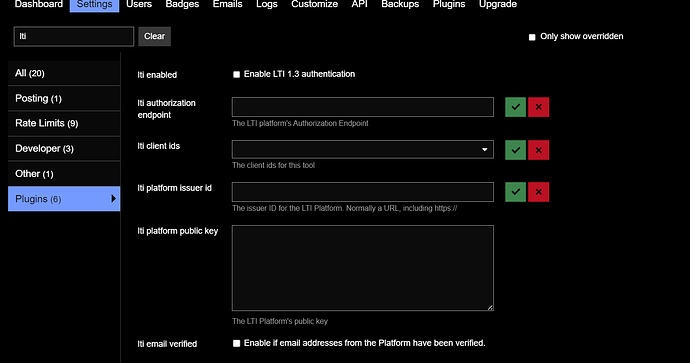Click the 'lti platform public key' label

(177, 231)
